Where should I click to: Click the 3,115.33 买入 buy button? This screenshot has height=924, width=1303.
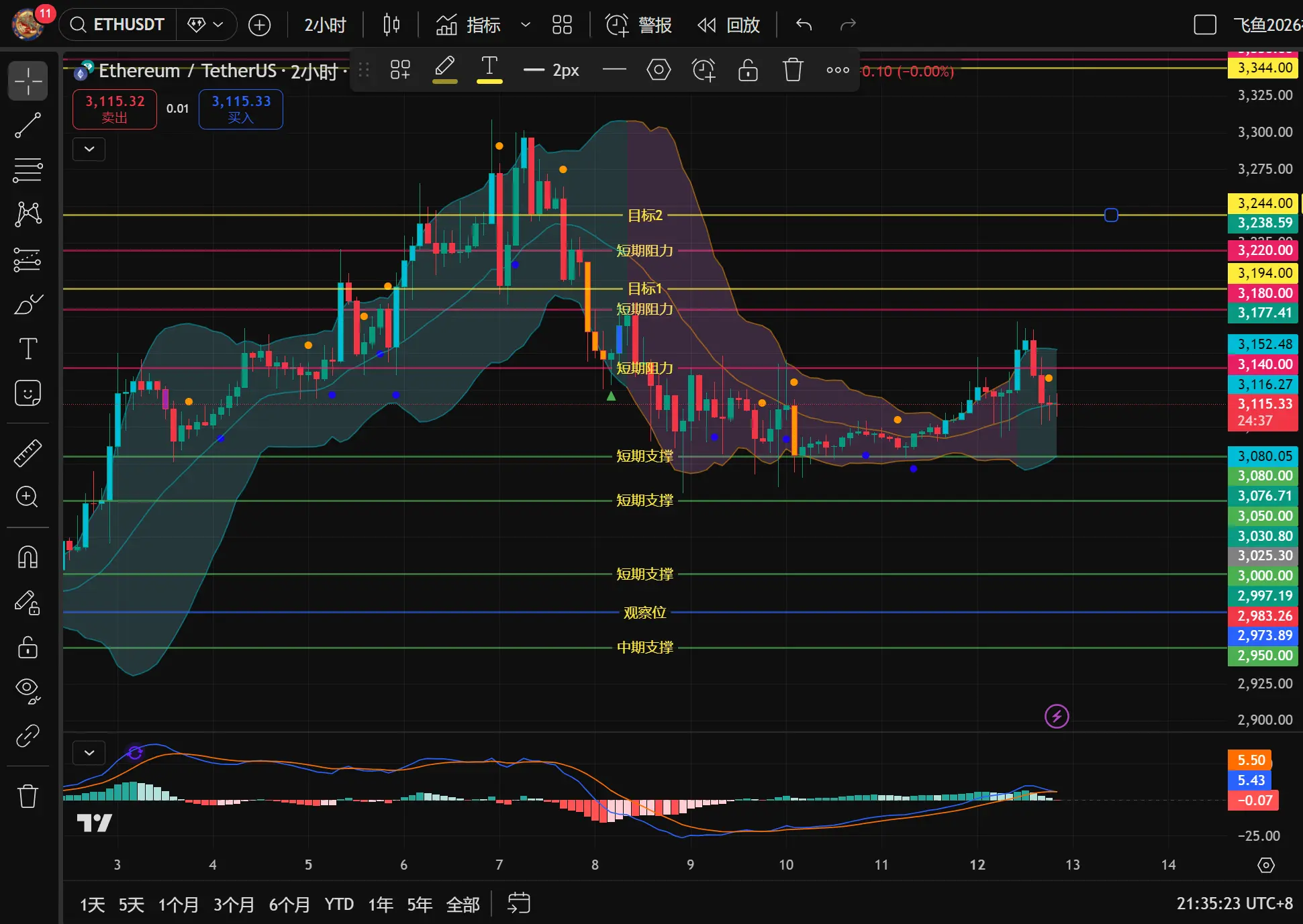(240, 109)
